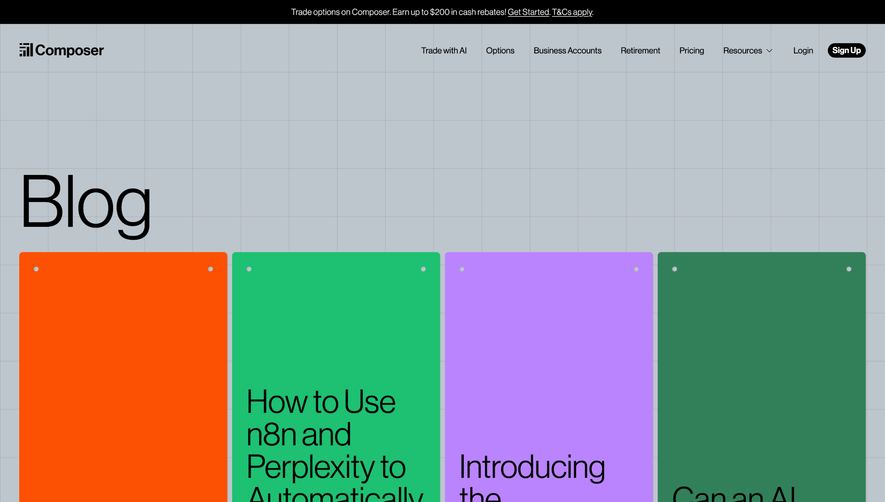The image size is (885, 502).
Task: Click the Login link
Action: (x=803, y=50)
